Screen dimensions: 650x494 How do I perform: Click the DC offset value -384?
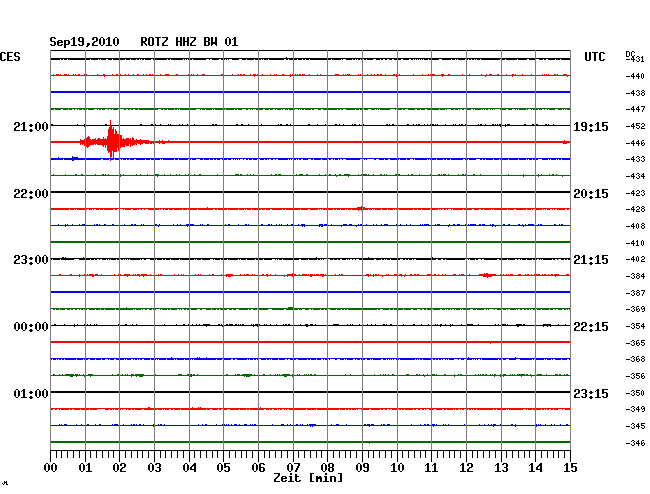(635, 276)
